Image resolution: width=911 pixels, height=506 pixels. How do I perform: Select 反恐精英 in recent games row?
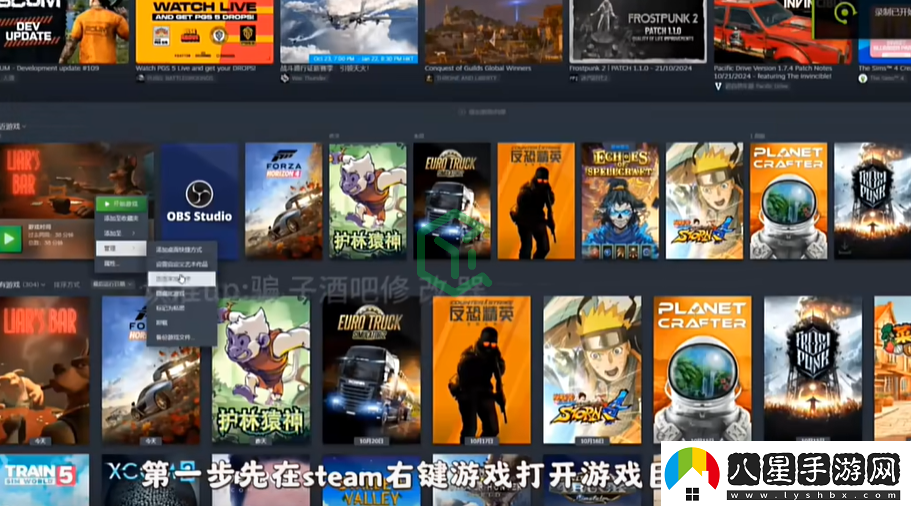tap(536, 201)
